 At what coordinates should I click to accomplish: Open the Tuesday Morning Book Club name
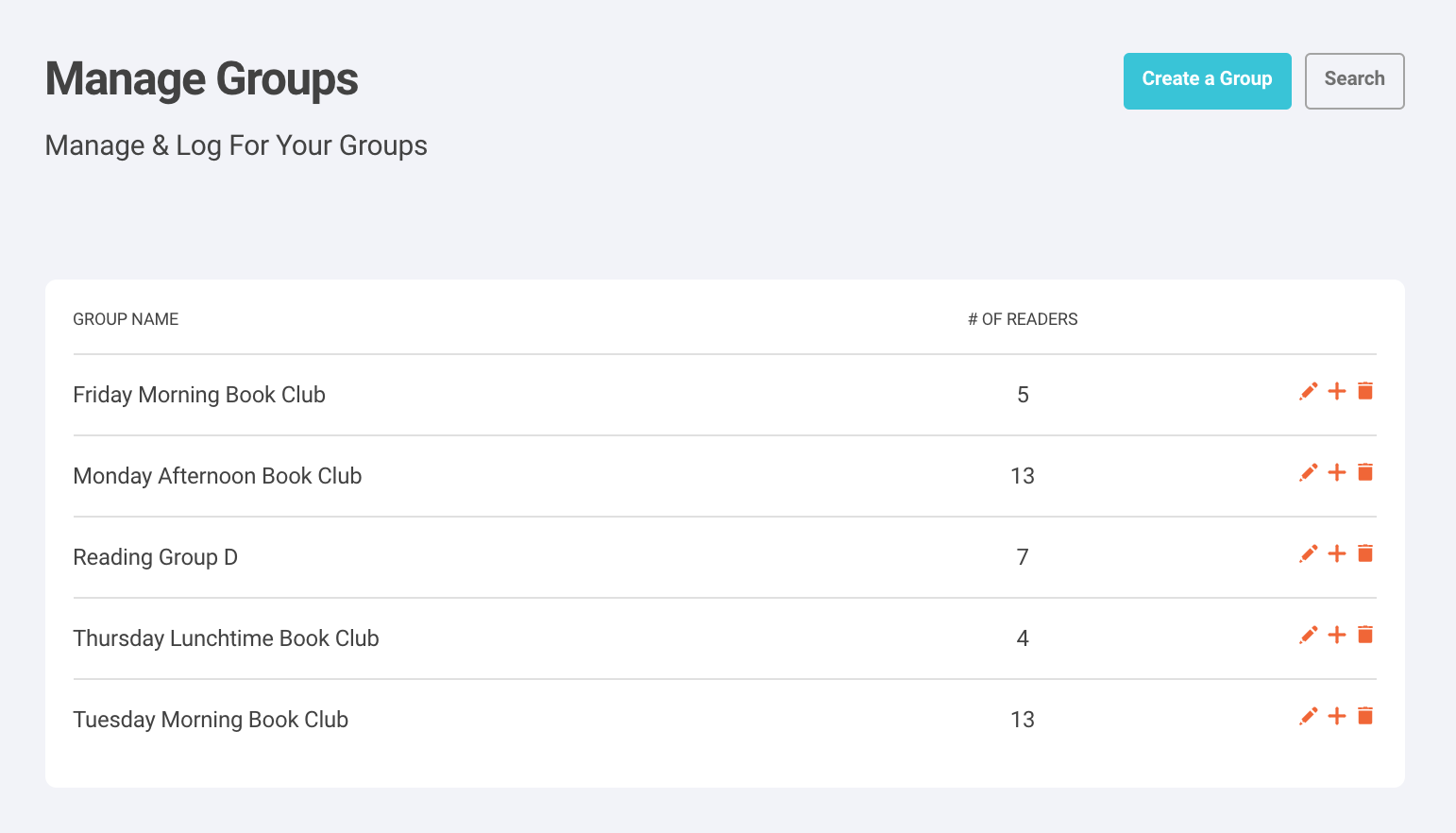pyautogui.click(x=211, y=720)
